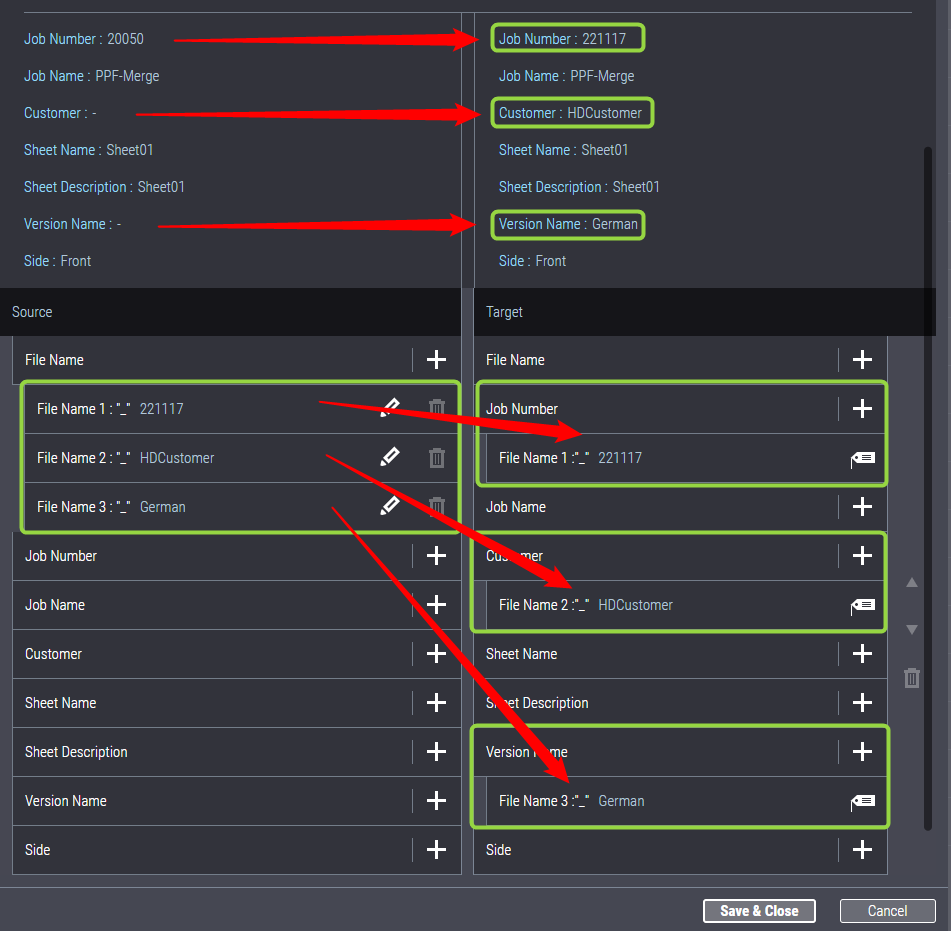
Task: Click Save & Close button
Action: pos(760,911)
